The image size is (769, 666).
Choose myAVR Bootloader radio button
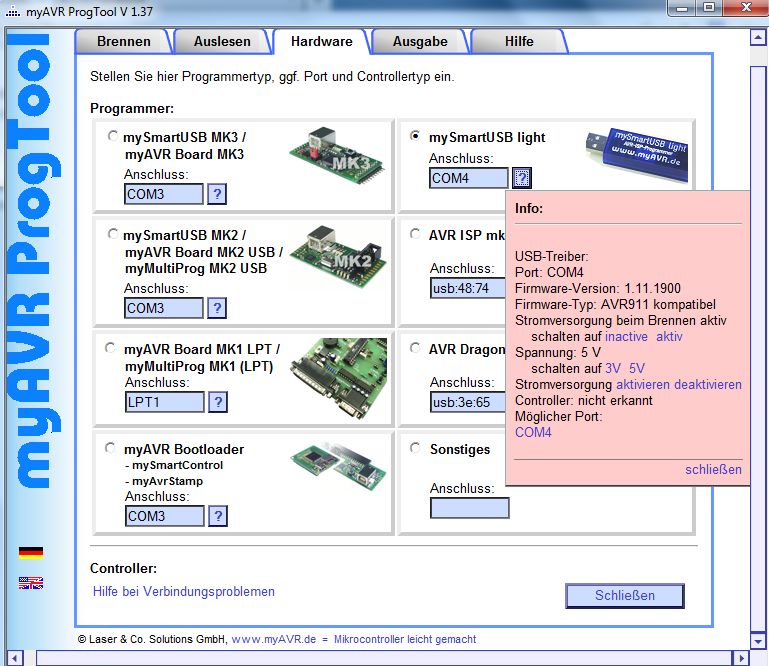click(x=110, y=448)
